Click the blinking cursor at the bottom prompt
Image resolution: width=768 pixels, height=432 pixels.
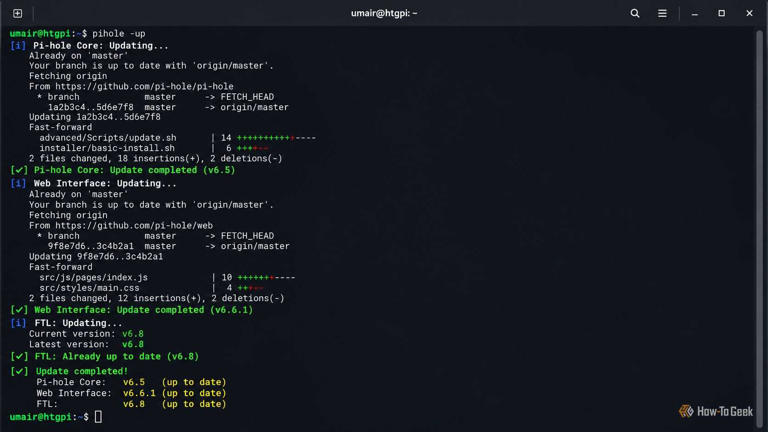click(98, 417)
